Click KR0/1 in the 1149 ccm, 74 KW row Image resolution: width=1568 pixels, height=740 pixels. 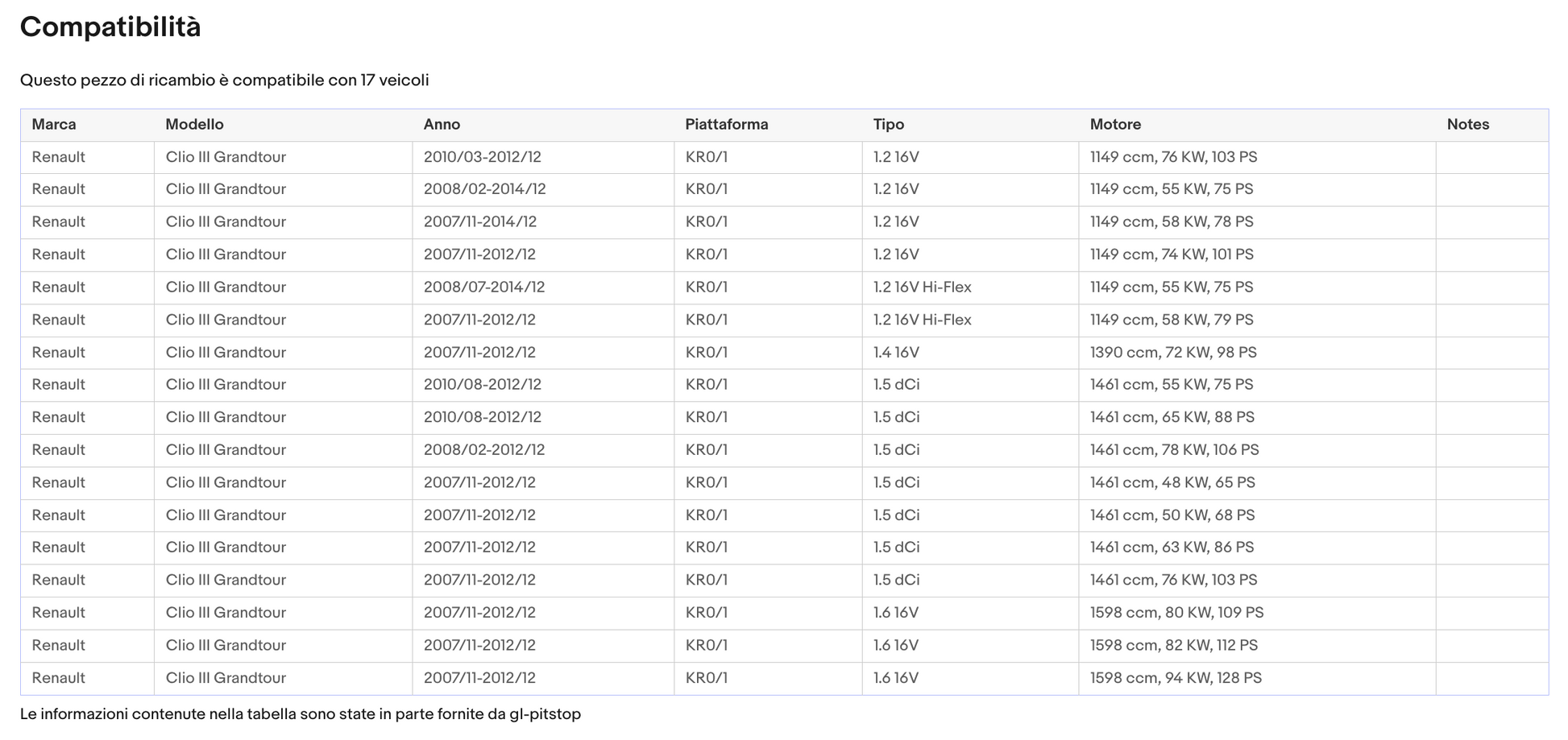pyautogui.click(x=707, y=254)
